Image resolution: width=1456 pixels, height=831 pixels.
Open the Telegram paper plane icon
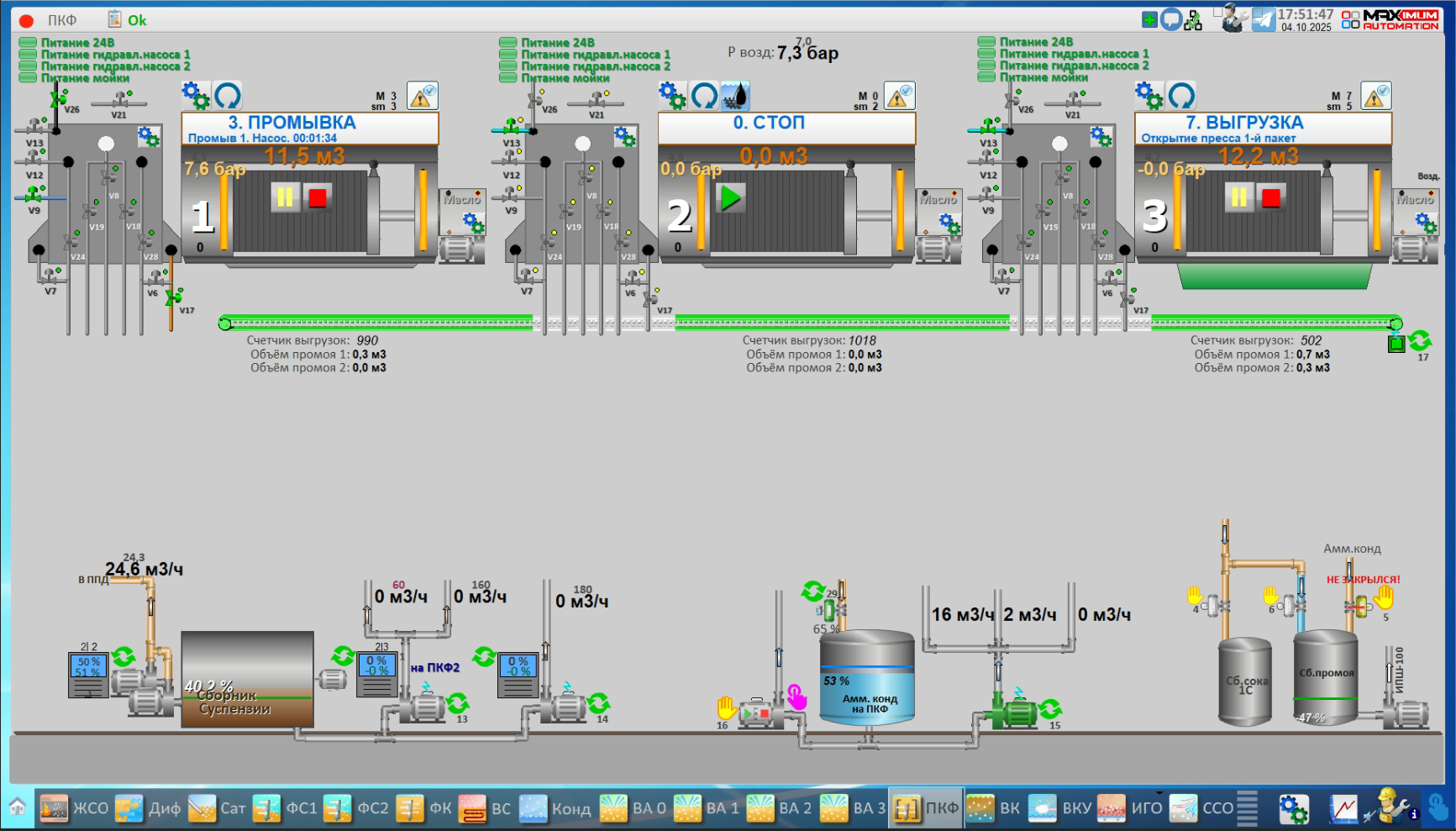click(1263, 20)
